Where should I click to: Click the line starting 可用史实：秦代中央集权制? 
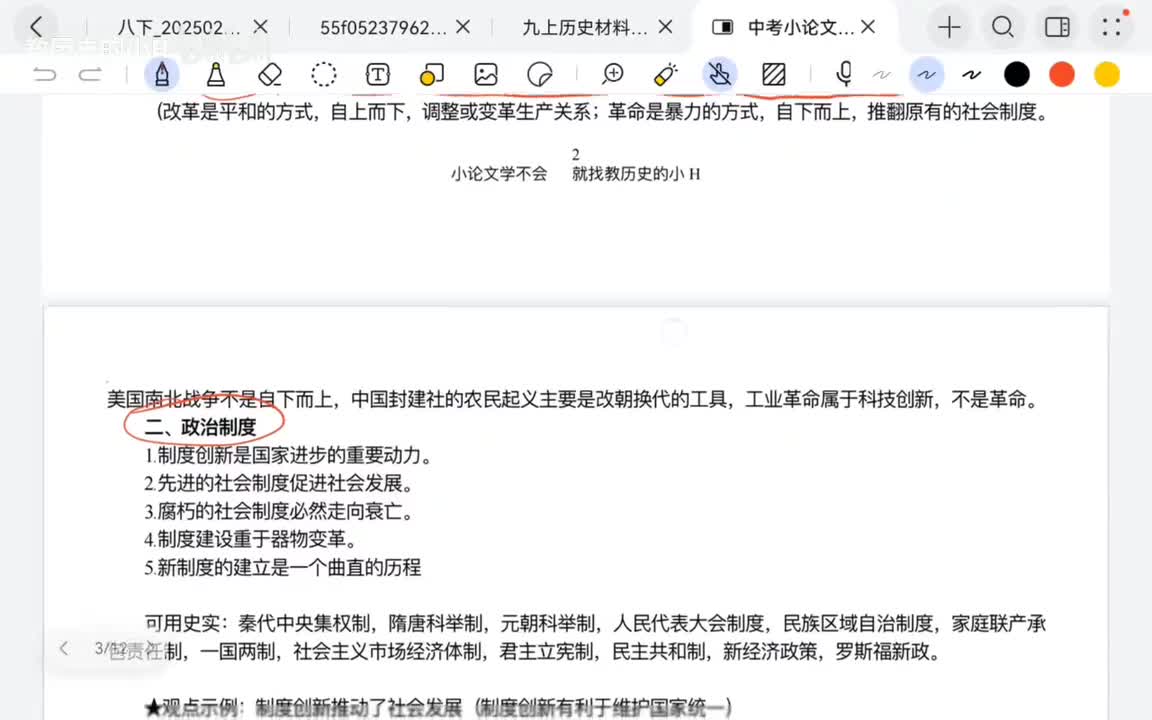pyautogui.click(x=595, y=624)
